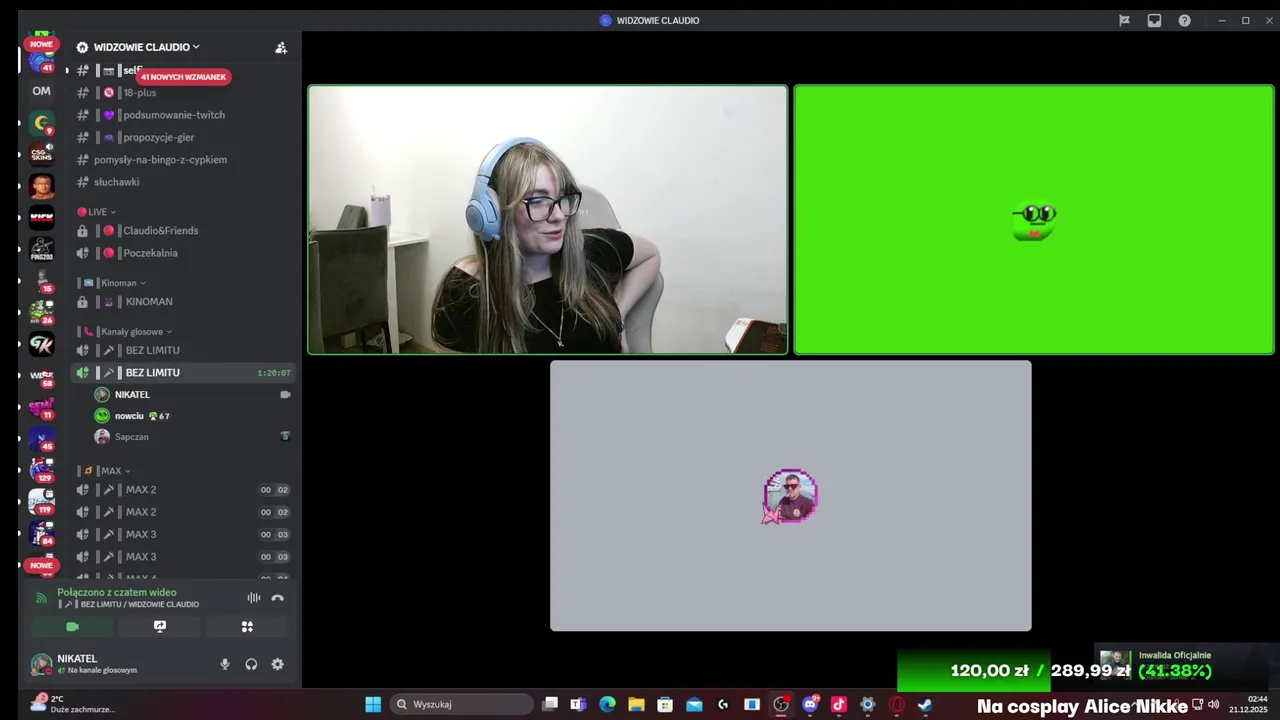Open the Windows Start button
This screenshot has width=1280, height=720.
pos(373,705)
